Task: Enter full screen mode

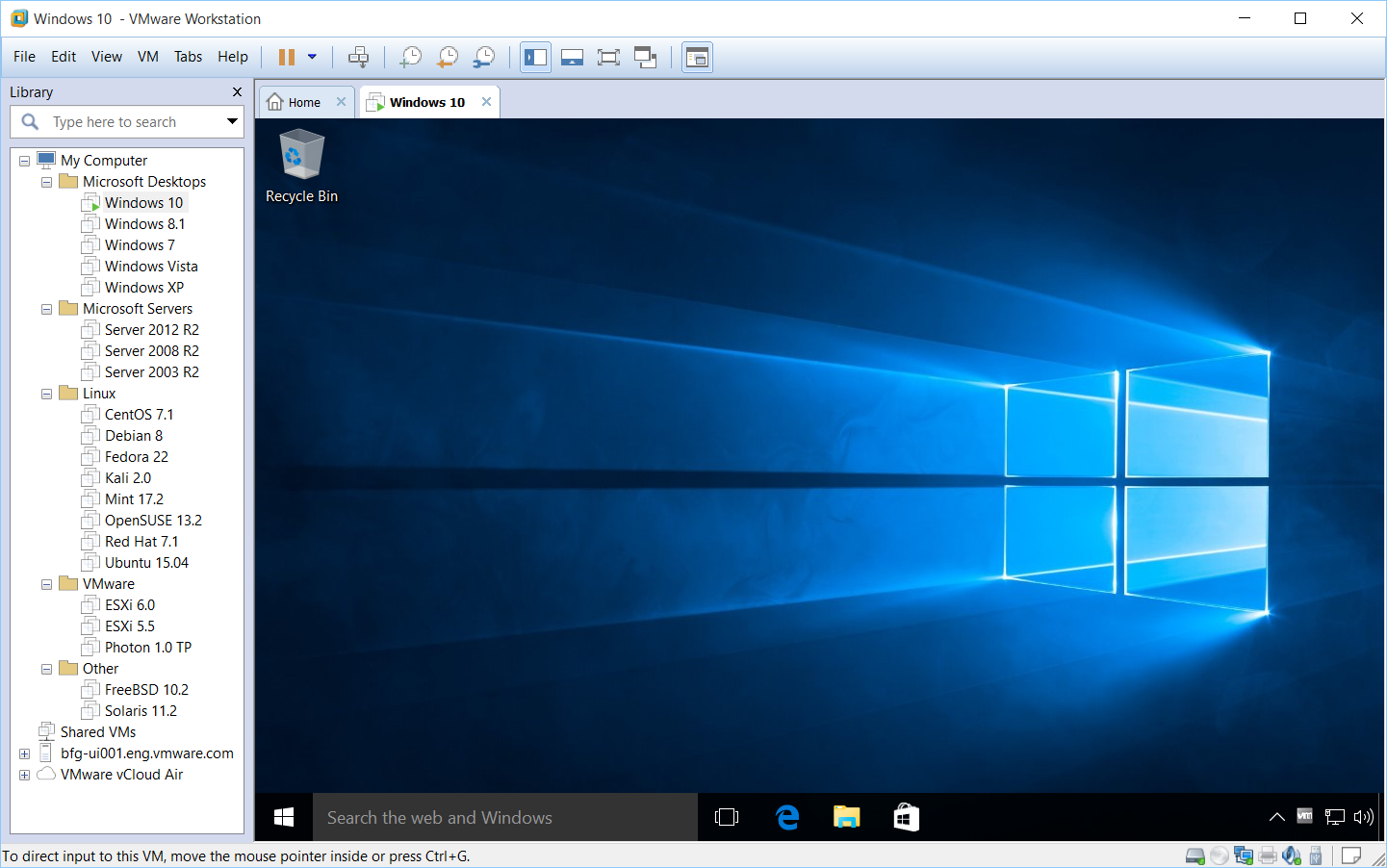Action: (608, 57)
